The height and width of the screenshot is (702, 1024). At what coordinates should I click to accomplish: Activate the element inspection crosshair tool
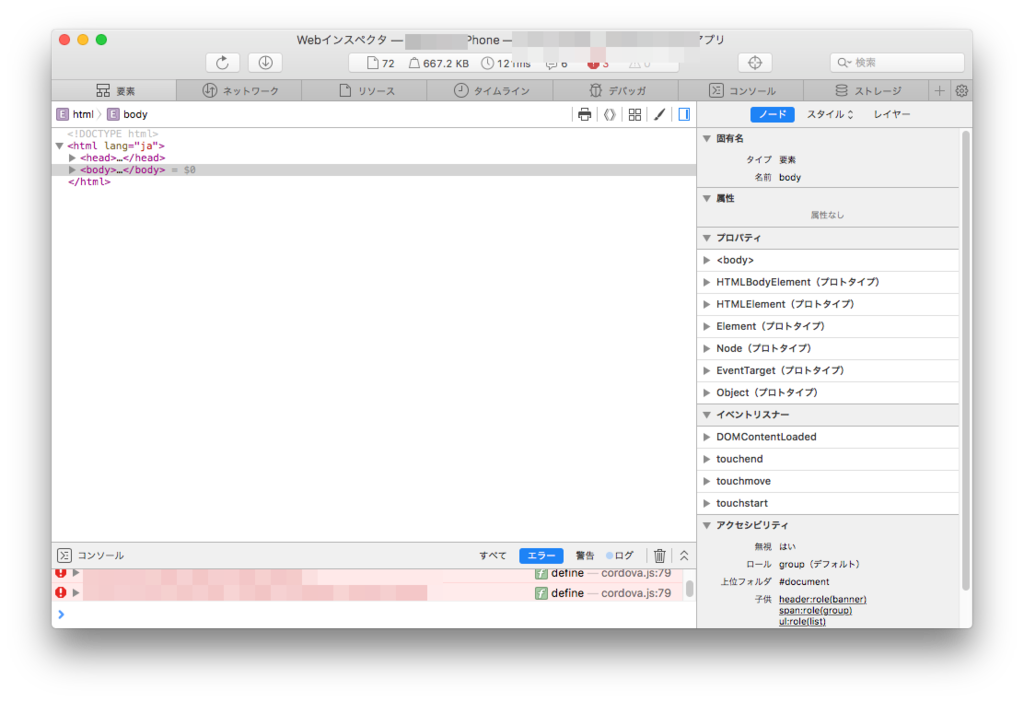click(755, 62)
